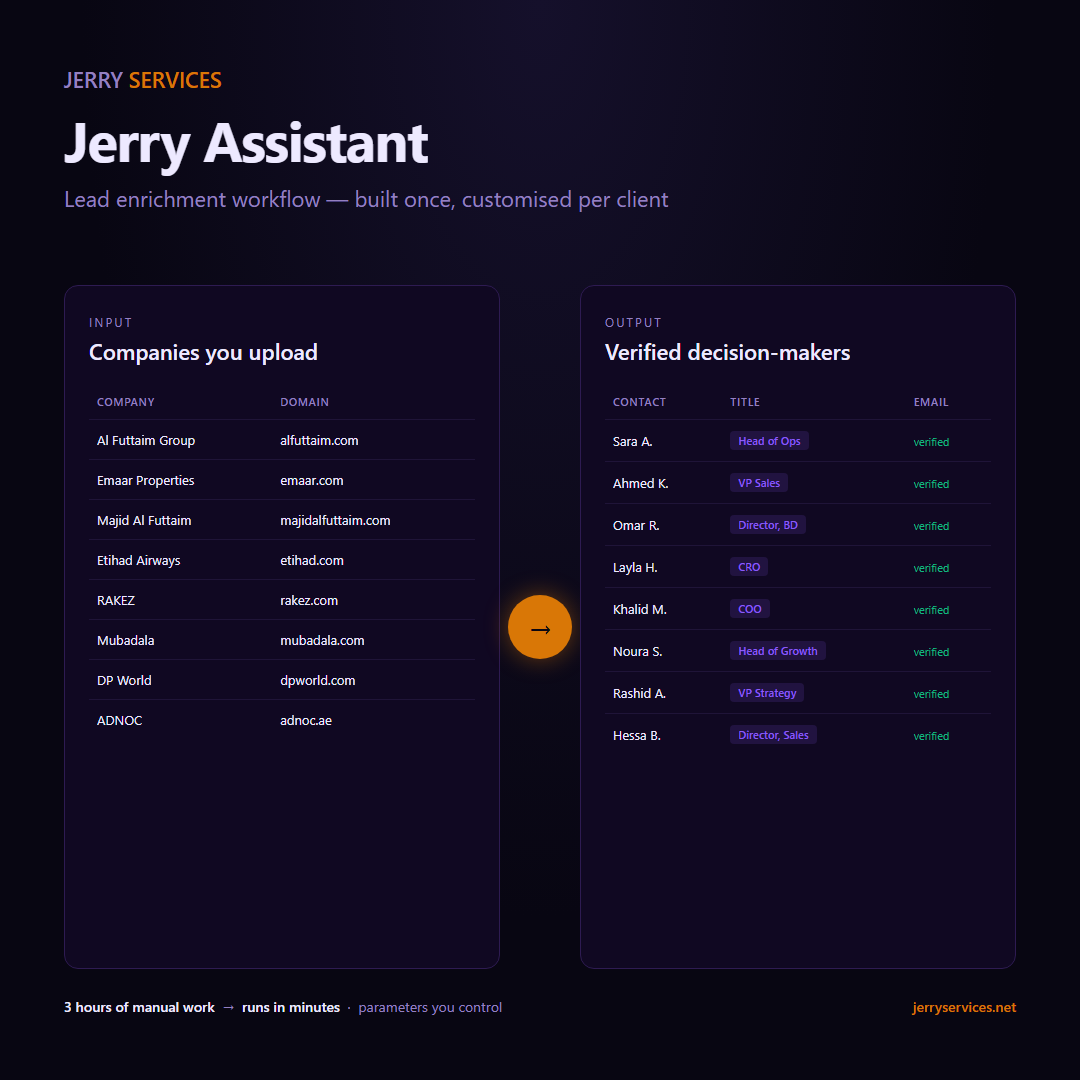This screenshot has height=1080, width=1080.
Task: Click the mubadala.com domain cell
Action: pos(322,640)
